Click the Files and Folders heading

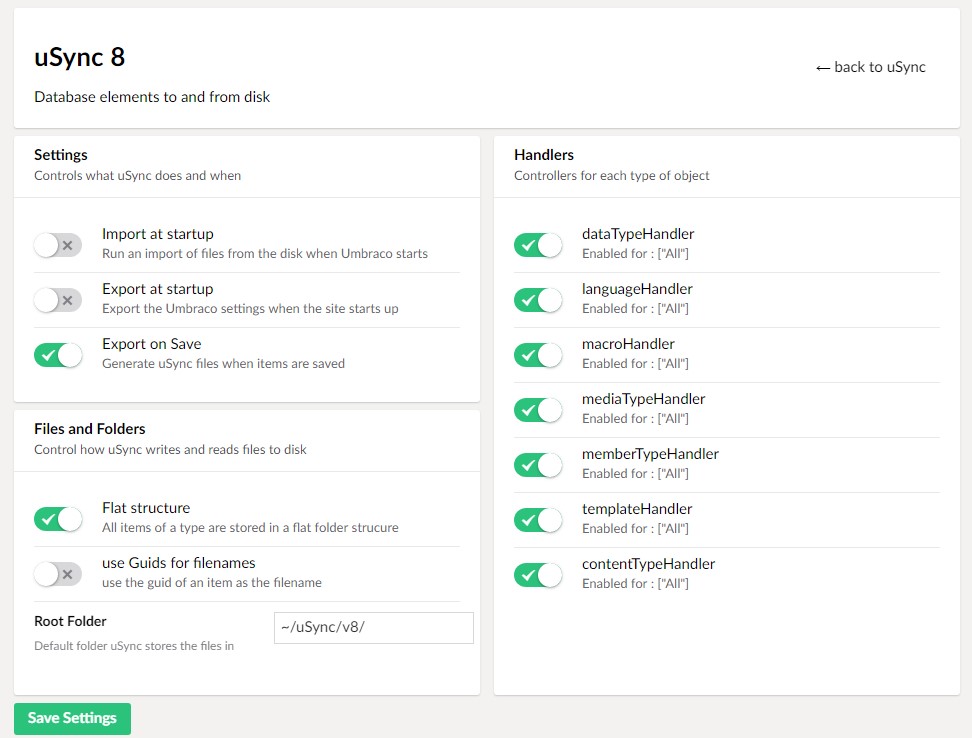(90, 429)
